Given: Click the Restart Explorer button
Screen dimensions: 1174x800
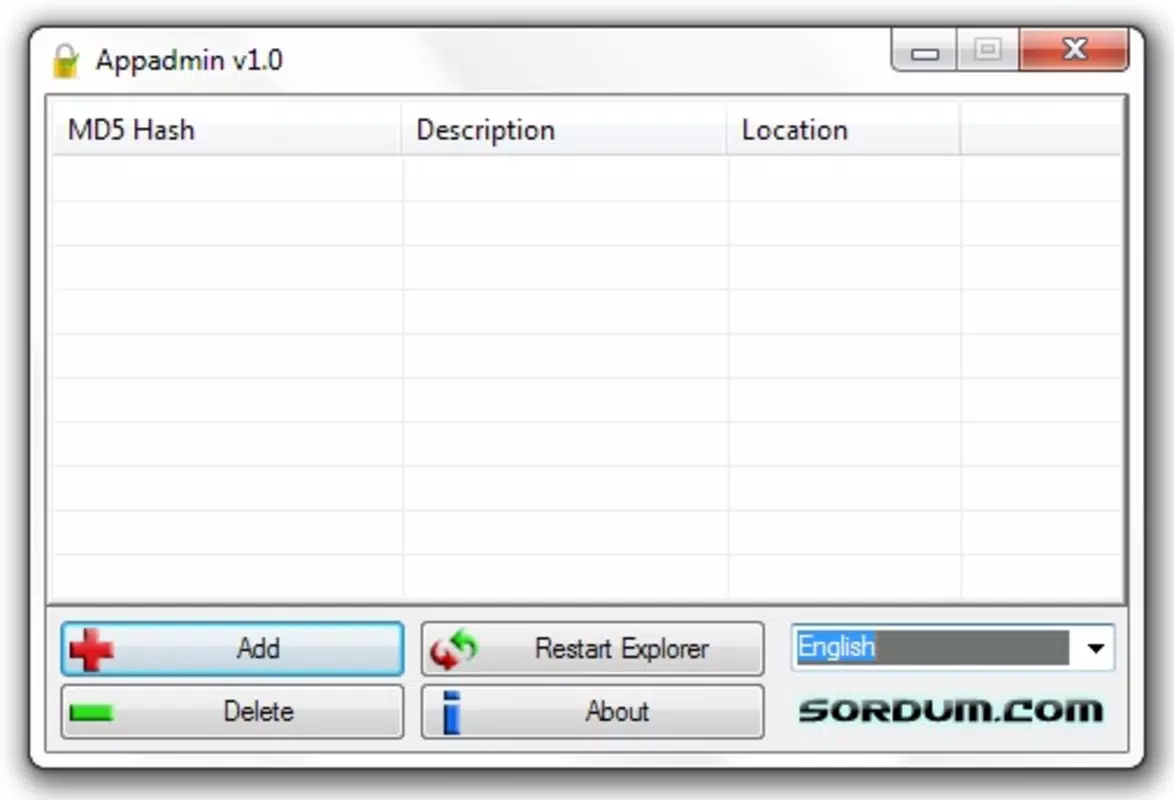Looking at the screenshot, I should click(592, 649).
